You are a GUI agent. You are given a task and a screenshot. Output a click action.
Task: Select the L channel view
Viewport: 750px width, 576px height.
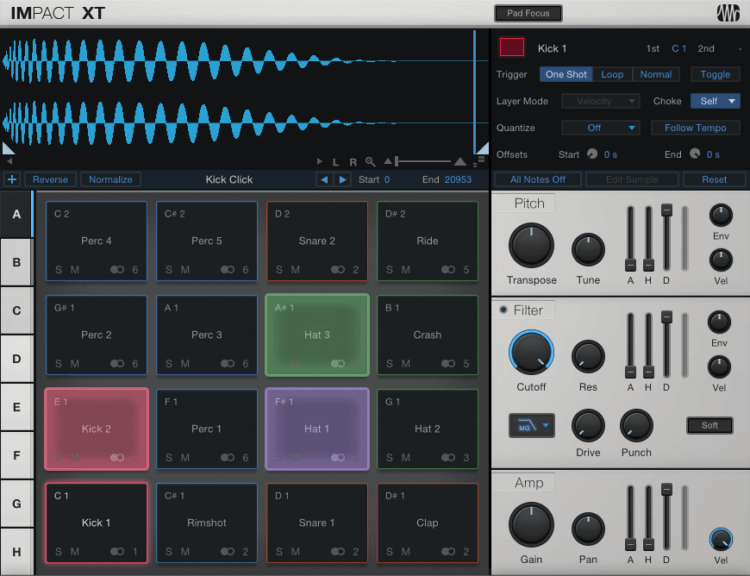(x=336, y=162)
